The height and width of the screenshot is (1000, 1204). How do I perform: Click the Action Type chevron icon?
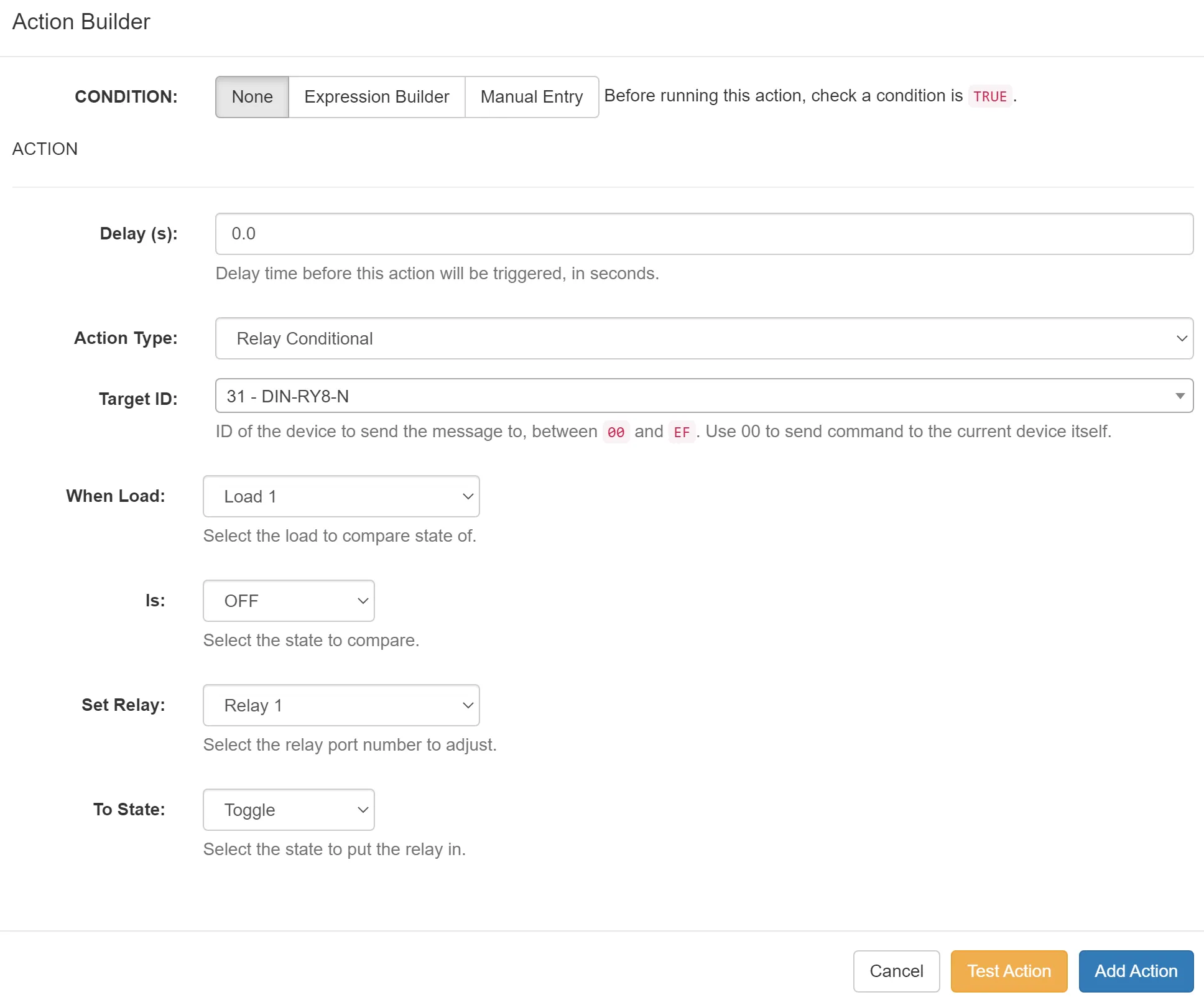[1183, 338]
